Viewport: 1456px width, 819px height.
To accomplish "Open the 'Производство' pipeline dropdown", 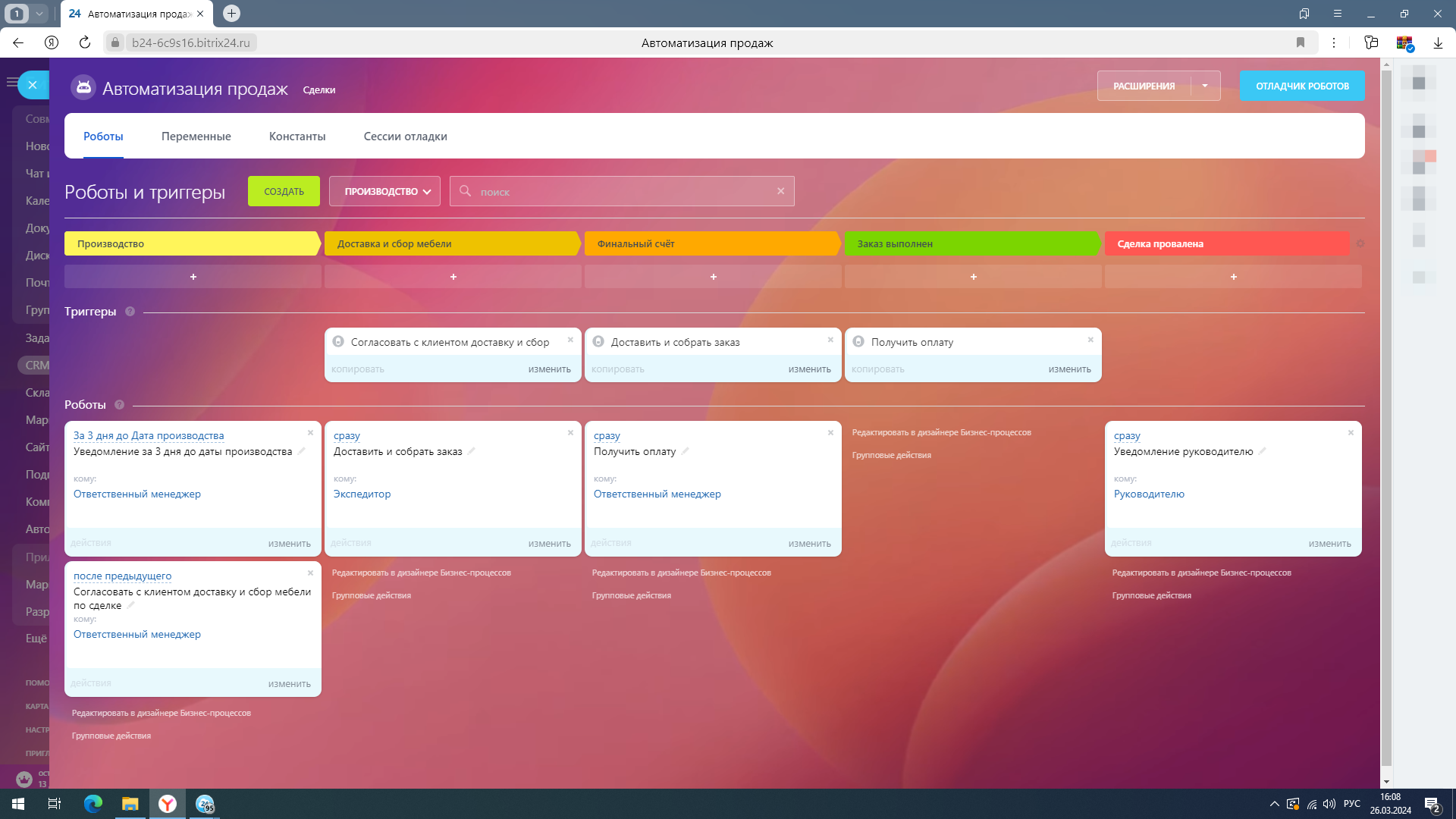I will 385,192.
